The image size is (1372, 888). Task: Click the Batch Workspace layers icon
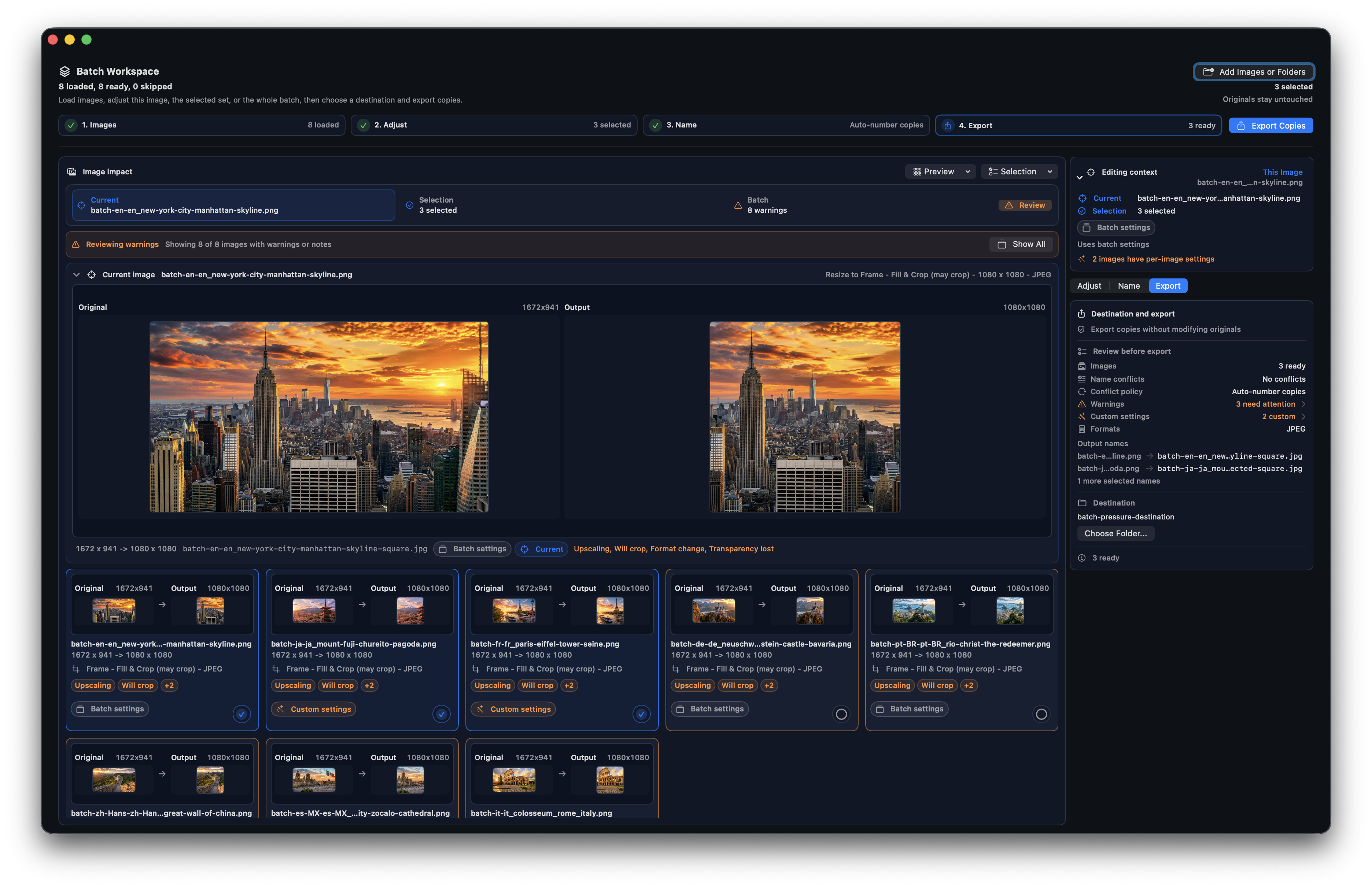[x=64, y=71]
